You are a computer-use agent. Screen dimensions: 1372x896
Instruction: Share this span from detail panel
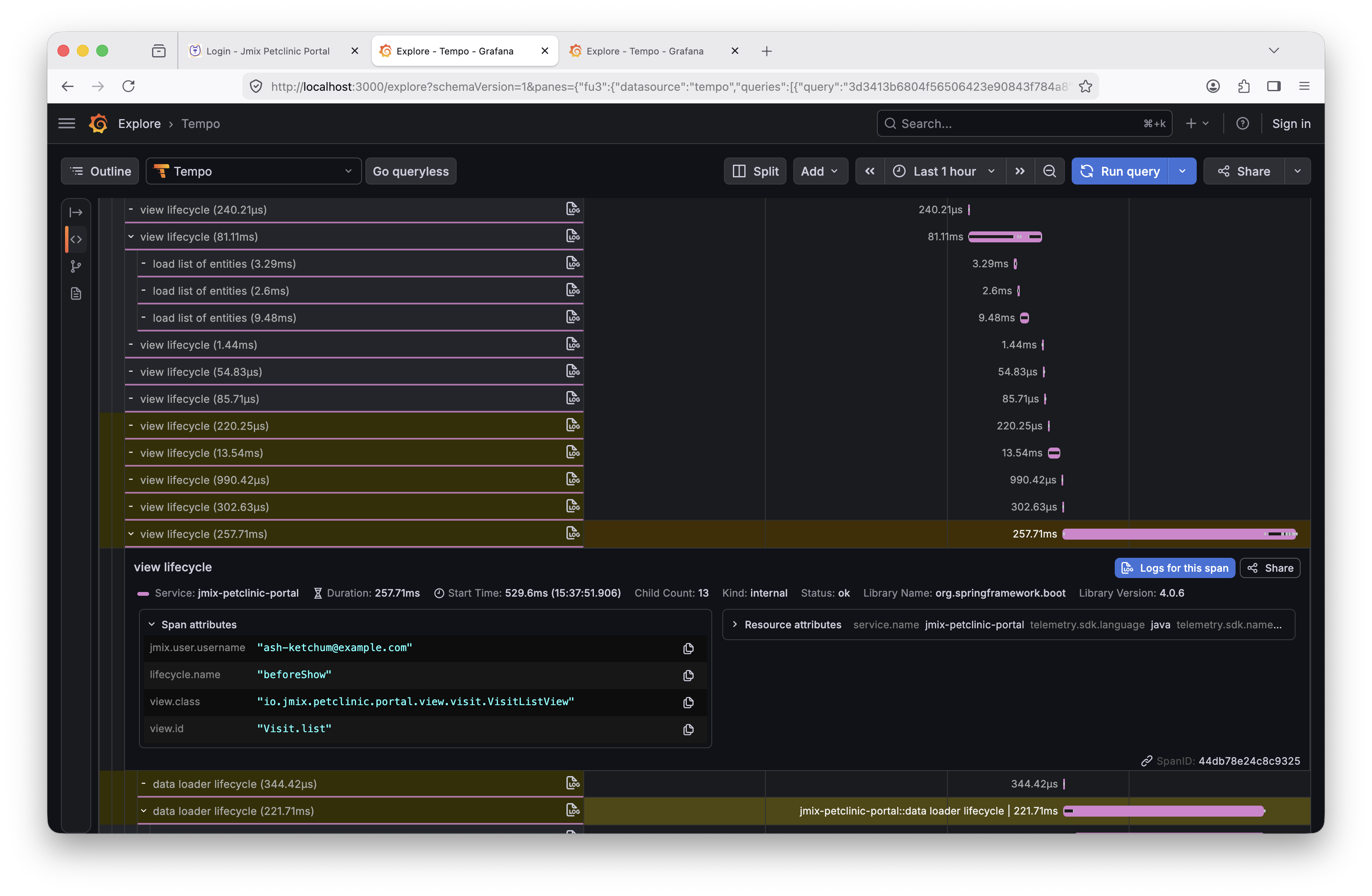pos(1270,567)
